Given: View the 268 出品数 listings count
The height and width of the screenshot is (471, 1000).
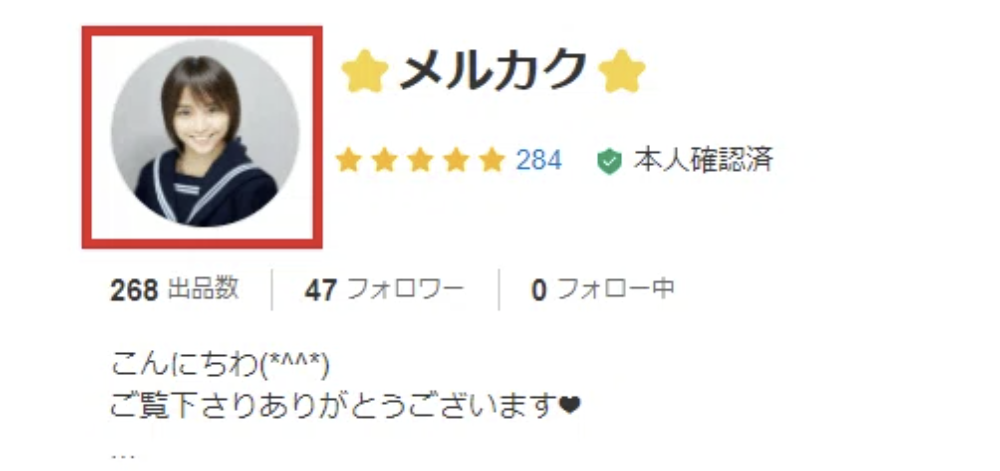Looking at the screenshot, I should [175, 290].
